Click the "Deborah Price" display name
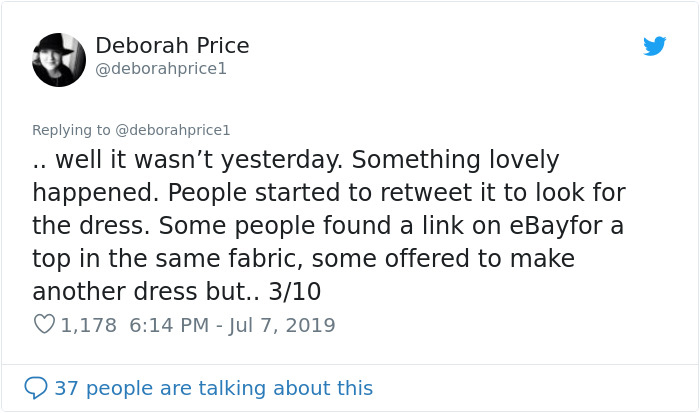700x413 pixels. pos(172,46)
